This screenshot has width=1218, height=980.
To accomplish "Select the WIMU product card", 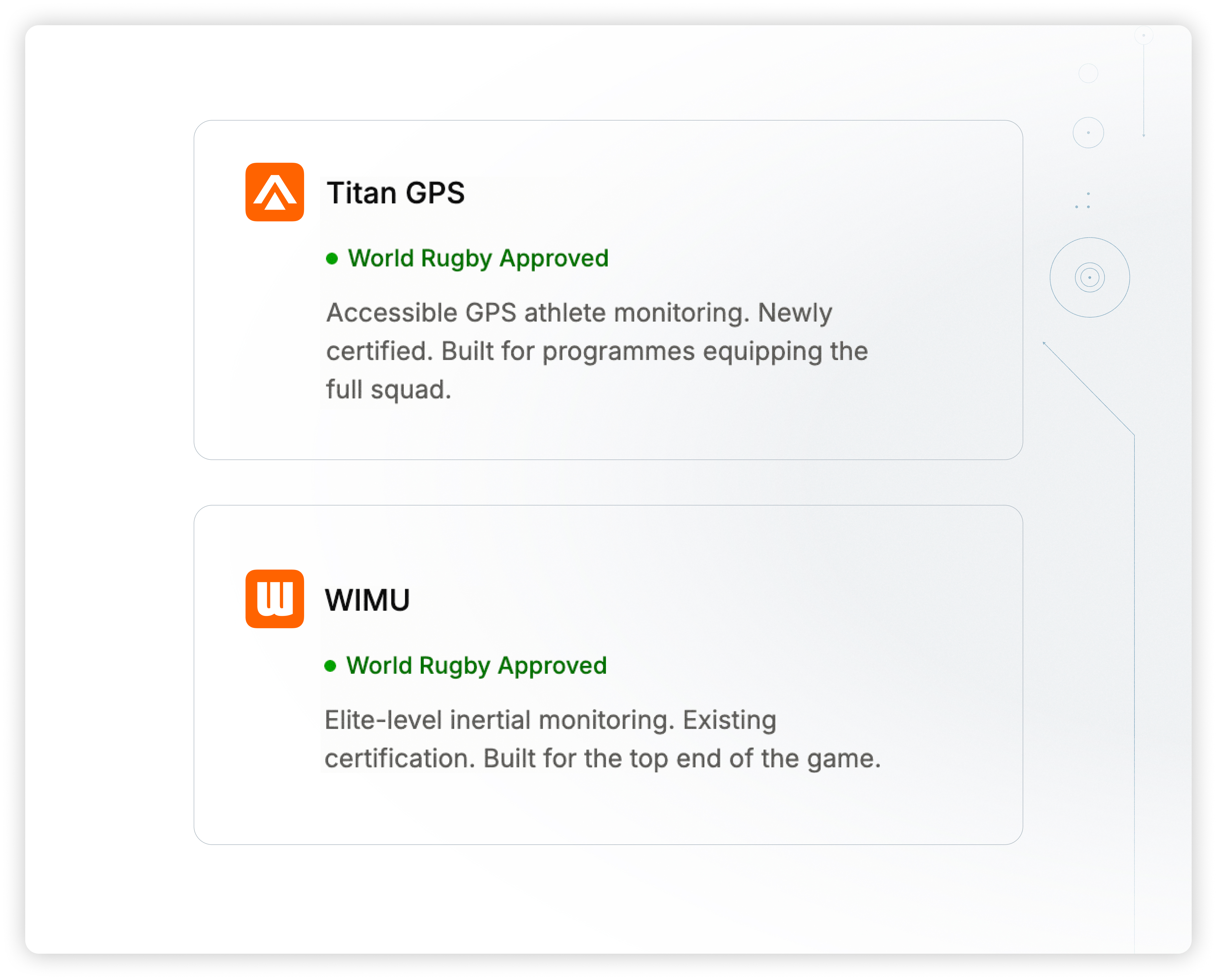I will coord(608,675).
